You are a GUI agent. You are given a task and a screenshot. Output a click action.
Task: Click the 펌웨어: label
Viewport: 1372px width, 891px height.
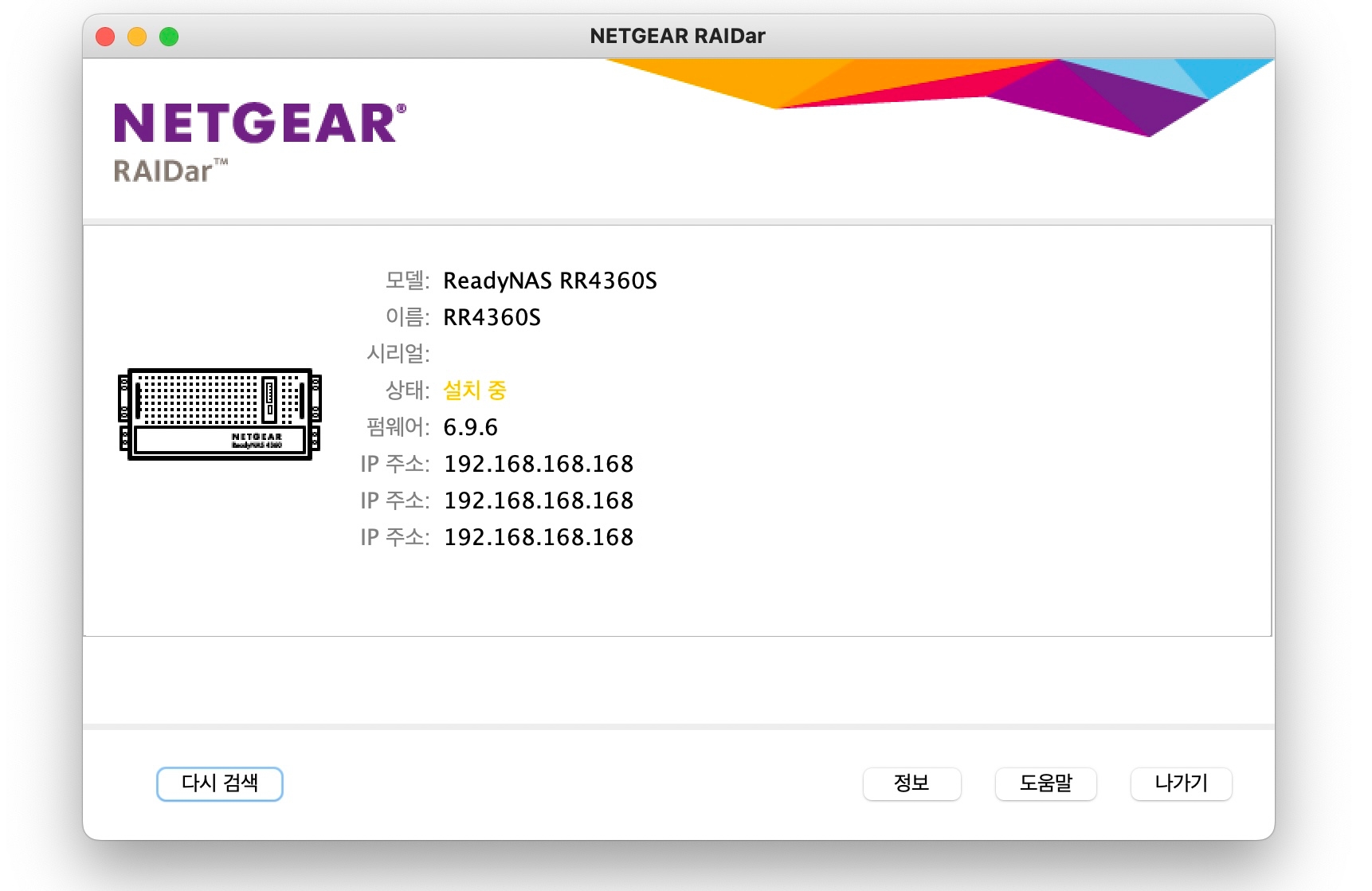[x=398, y=427]
